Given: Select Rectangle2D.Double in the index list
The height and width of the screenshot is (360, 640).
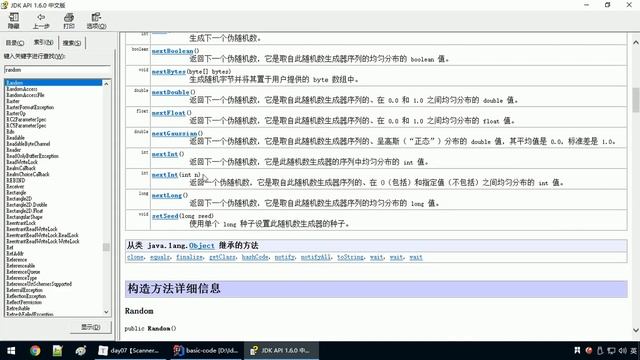Looking at the screenshot, I should coord(27,205).
